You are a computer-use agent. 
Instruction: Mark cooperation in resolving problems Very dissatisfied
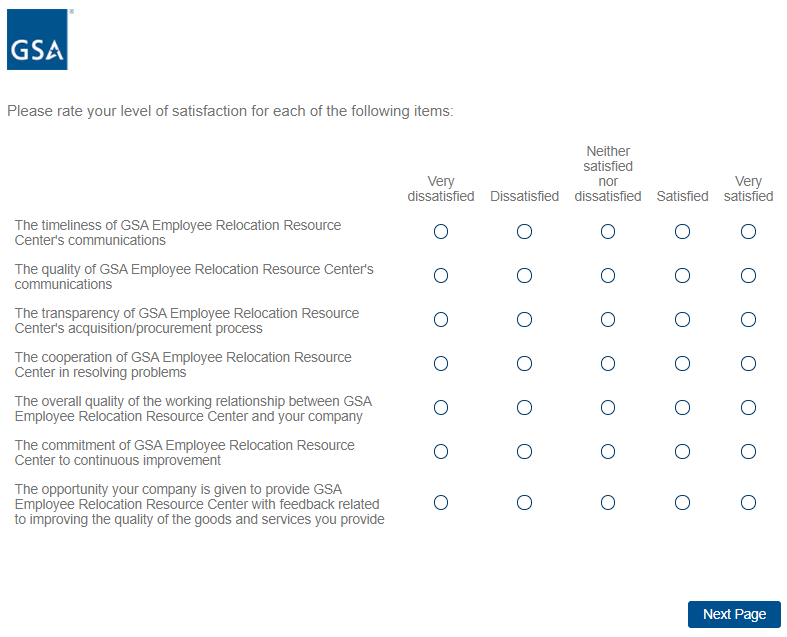click(441, 364)
